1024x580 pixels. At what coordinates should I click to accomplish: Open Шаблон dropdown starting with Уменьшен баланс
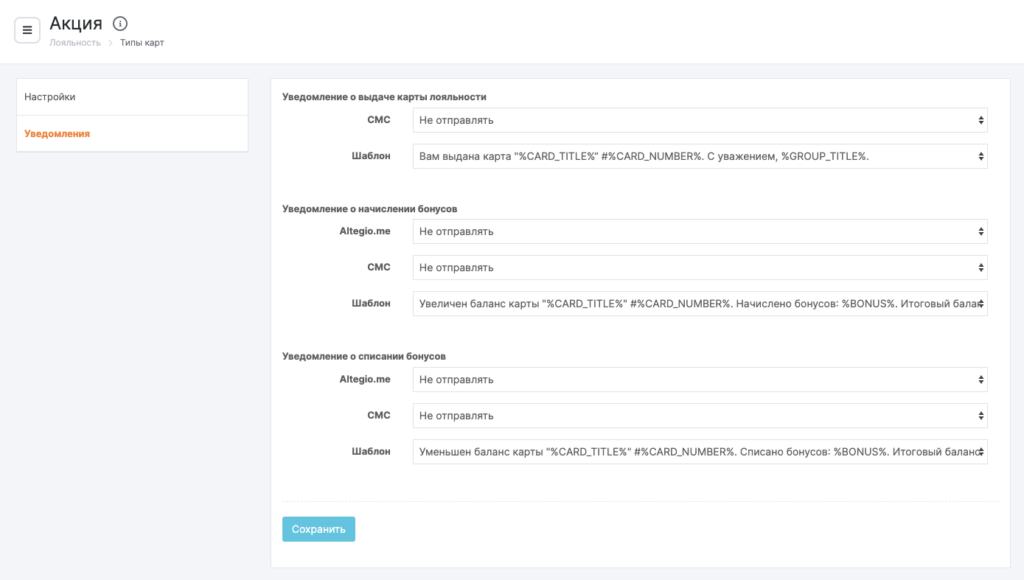[699, 452]
